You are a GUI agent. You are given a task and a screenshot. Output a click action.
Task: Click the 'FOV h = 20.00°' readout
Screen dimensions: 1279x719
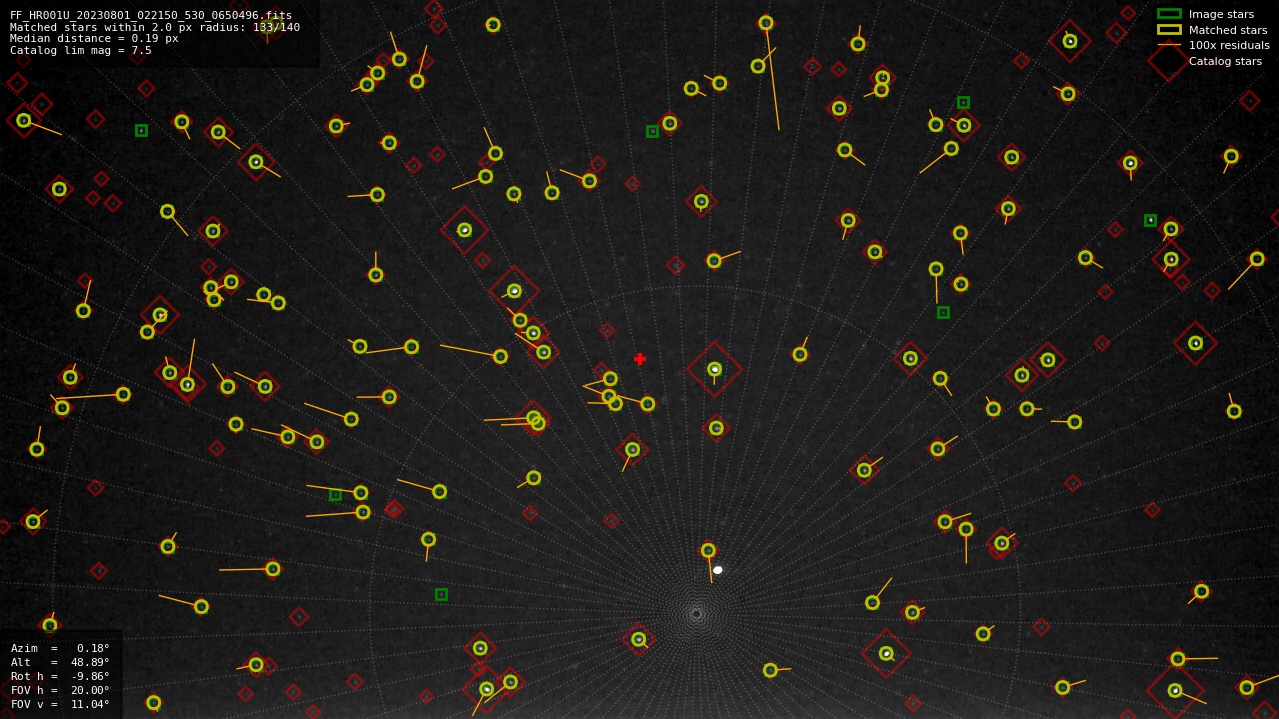pos(60,690)
